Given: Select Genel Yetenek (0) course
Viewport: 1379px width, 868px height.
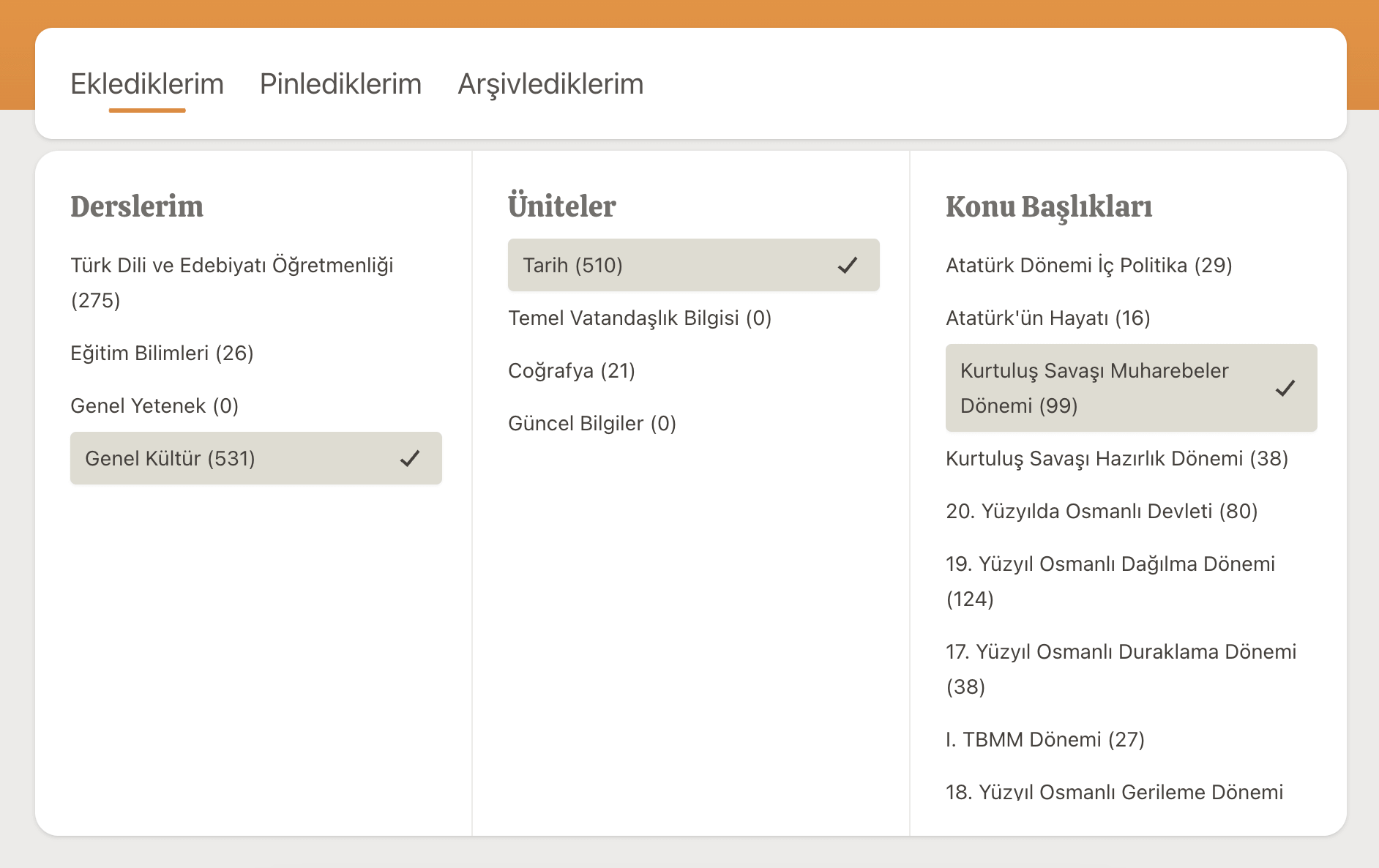Looking at the screenshot, I should 154,405.
